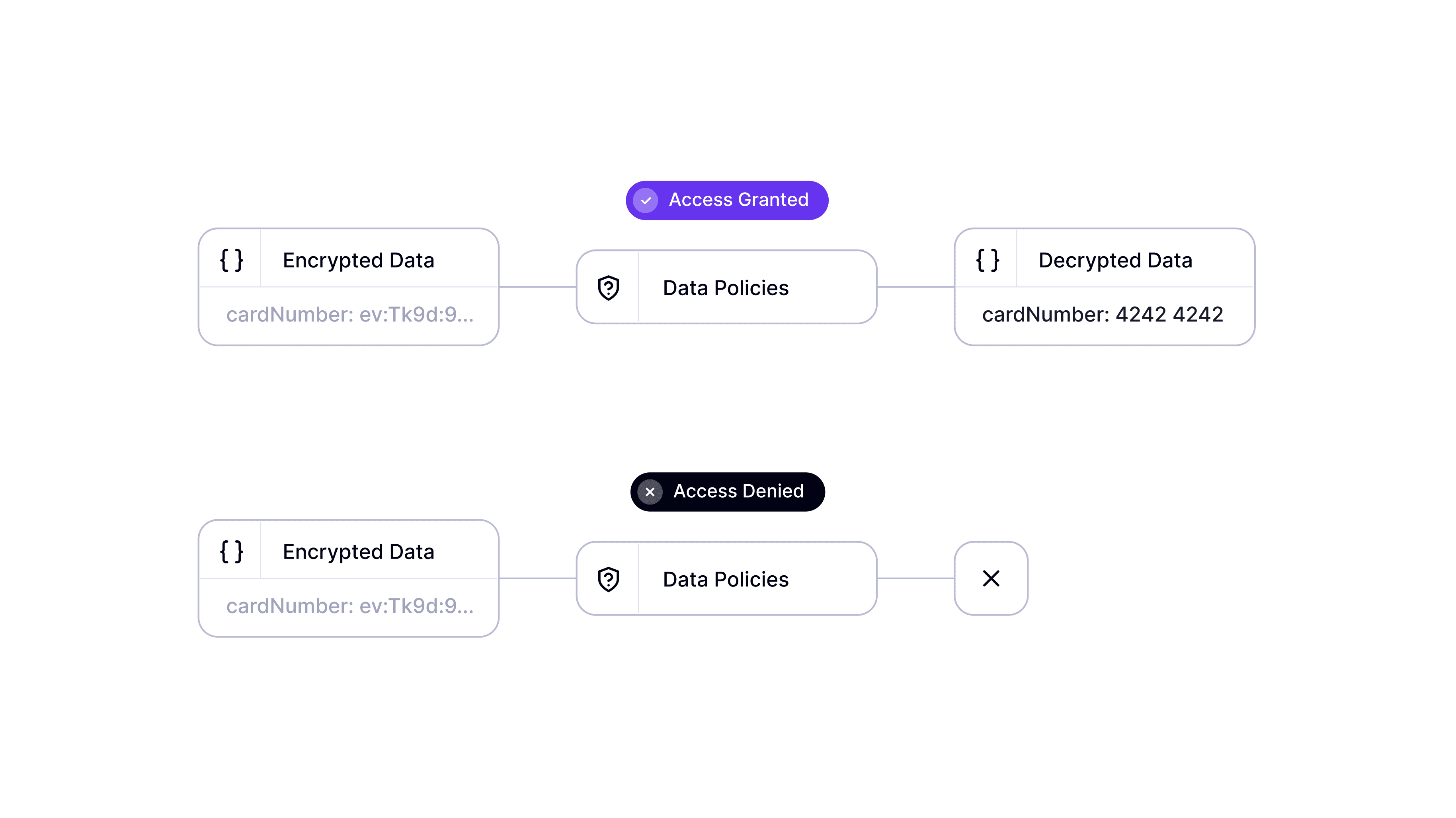Click the Access Denied badge
Image resolution: width=1456 pixels, height=818 pixels.
[x=728, y=492]
